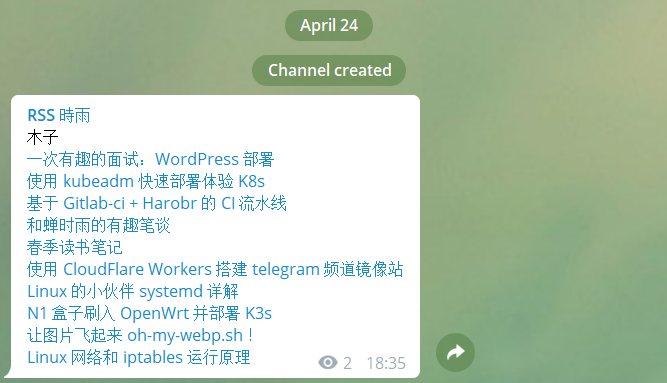Image resolution: width=667 pixels, height=383 pixels.
Task: Open 和蝉时雨的有趣笔谈 link
Action: (98, 226)
